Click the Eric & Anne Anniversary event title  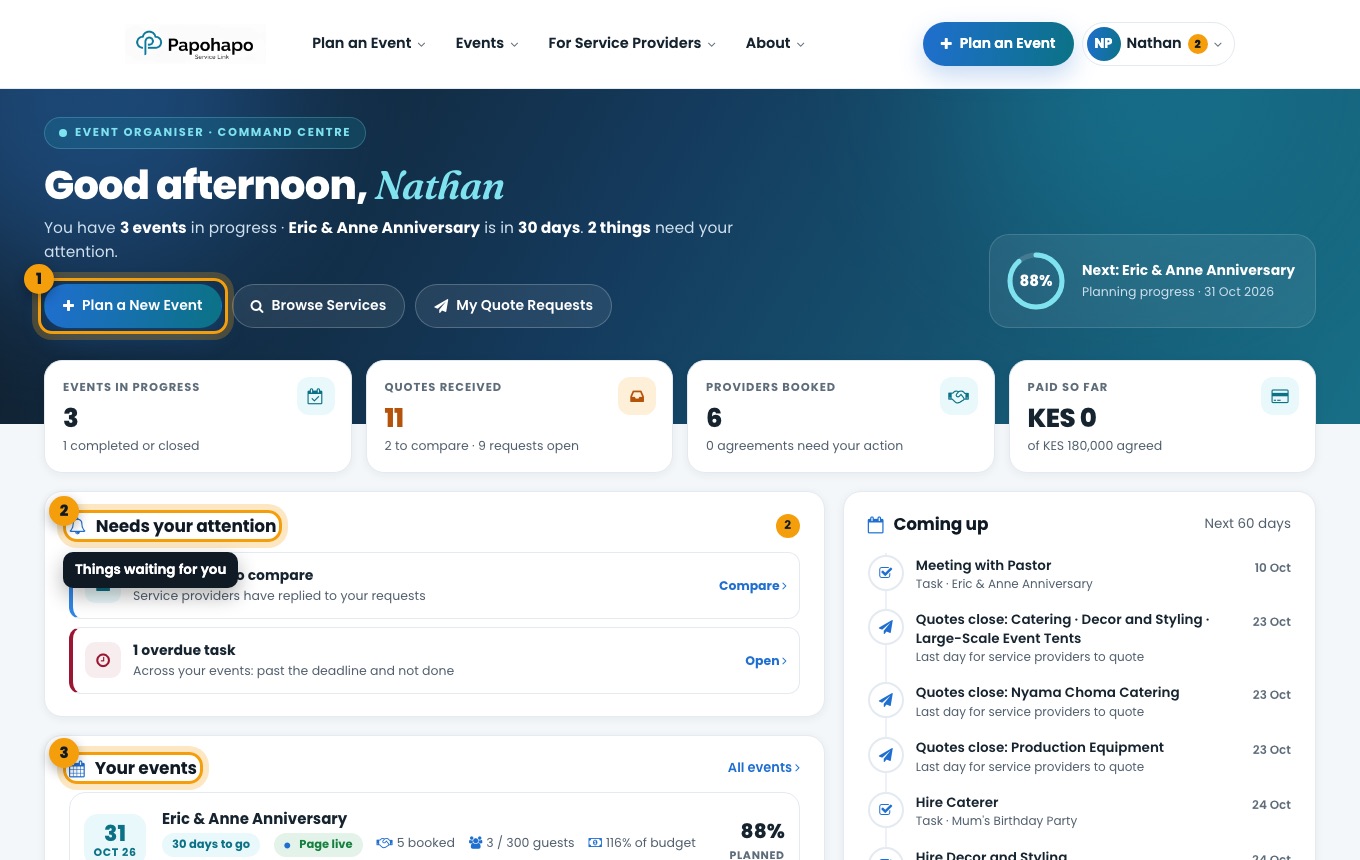point(254,819)
